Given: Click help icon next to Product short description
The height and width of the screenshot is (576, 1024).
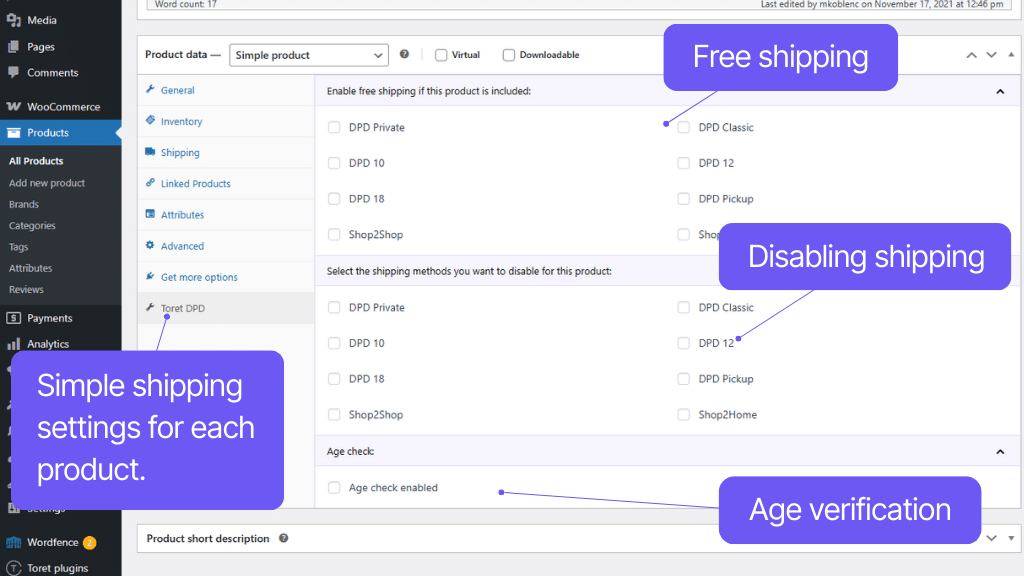Looking at the screenshot, I should (283, 538).
